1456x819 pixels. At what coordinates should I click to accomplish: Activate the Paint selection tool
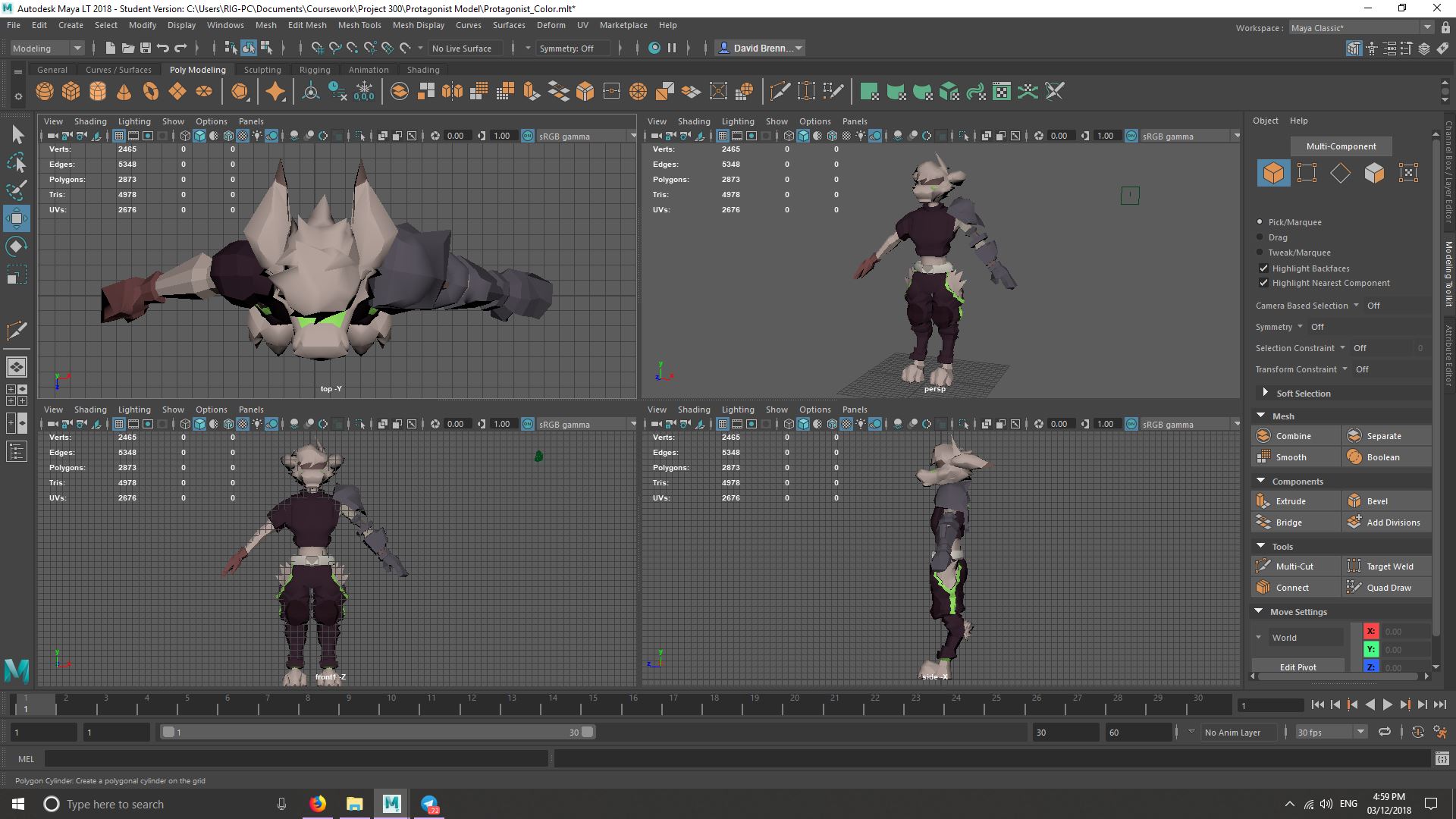point(17,190)
